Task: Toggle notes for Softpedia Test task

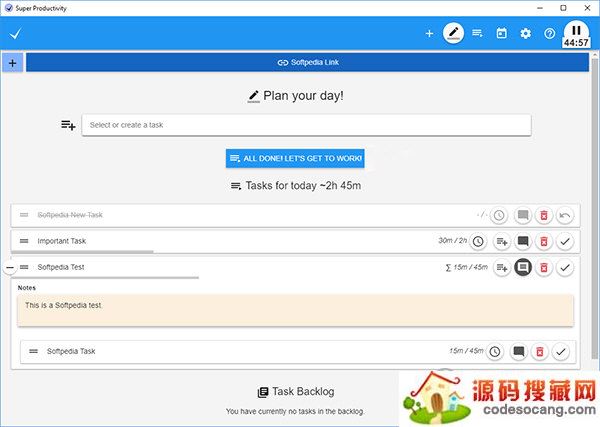Action: (x=522, y=268)
